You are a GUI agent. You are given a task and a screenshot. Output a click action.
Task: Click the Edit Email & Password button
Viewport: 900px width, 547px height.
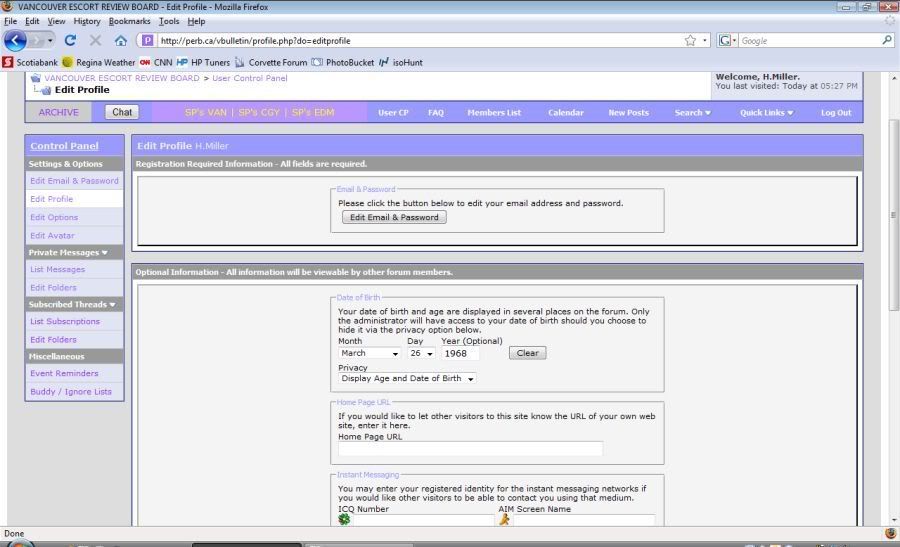pos(394,217)
